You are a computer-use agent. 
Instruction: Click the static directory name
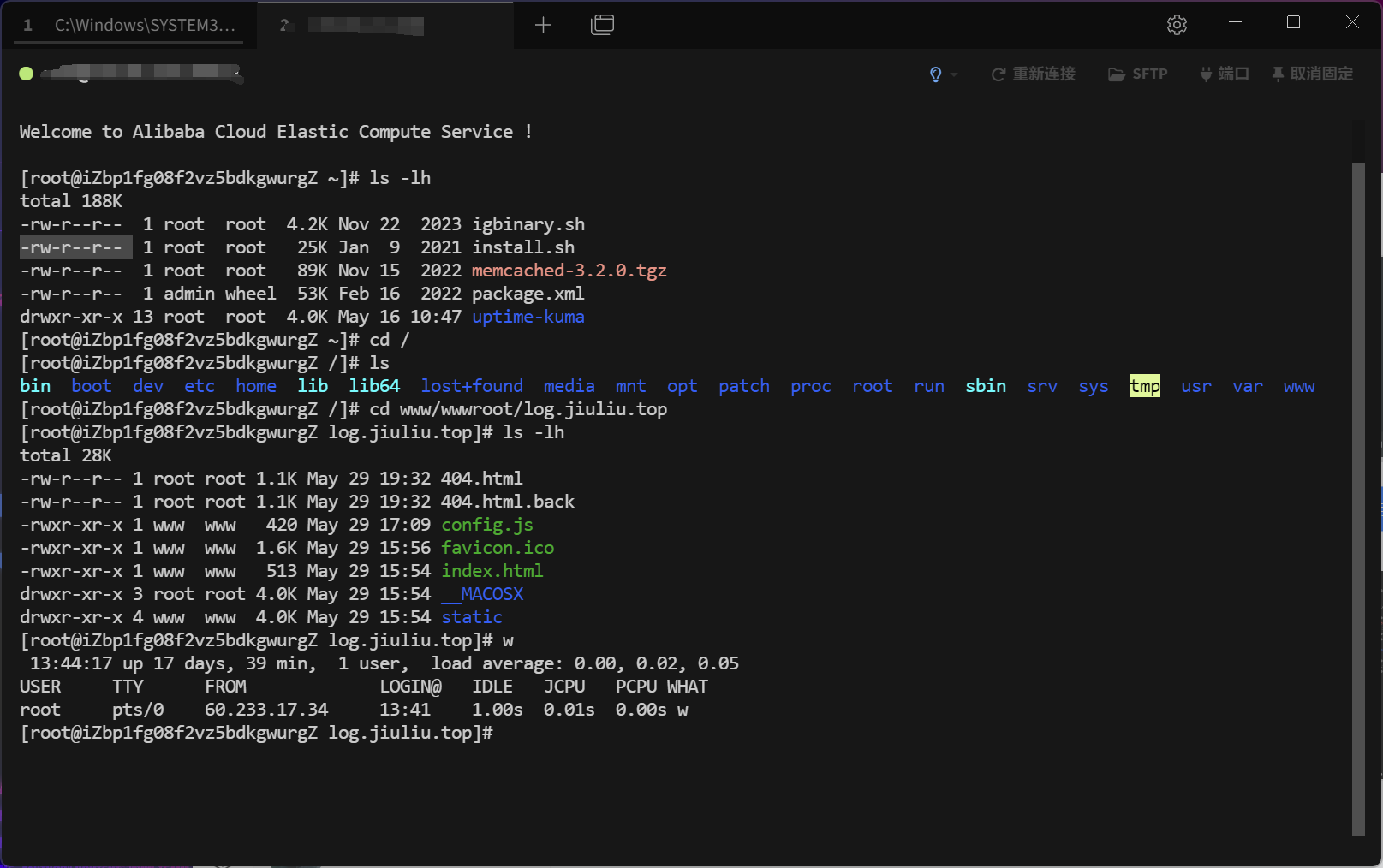click(472, 617)
